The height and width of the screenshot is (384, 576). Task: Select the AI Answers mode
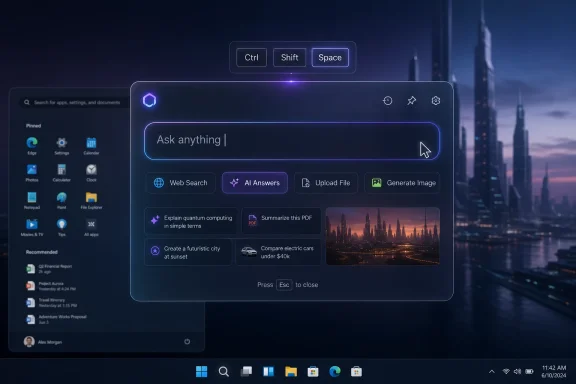[x=255, y=183]
